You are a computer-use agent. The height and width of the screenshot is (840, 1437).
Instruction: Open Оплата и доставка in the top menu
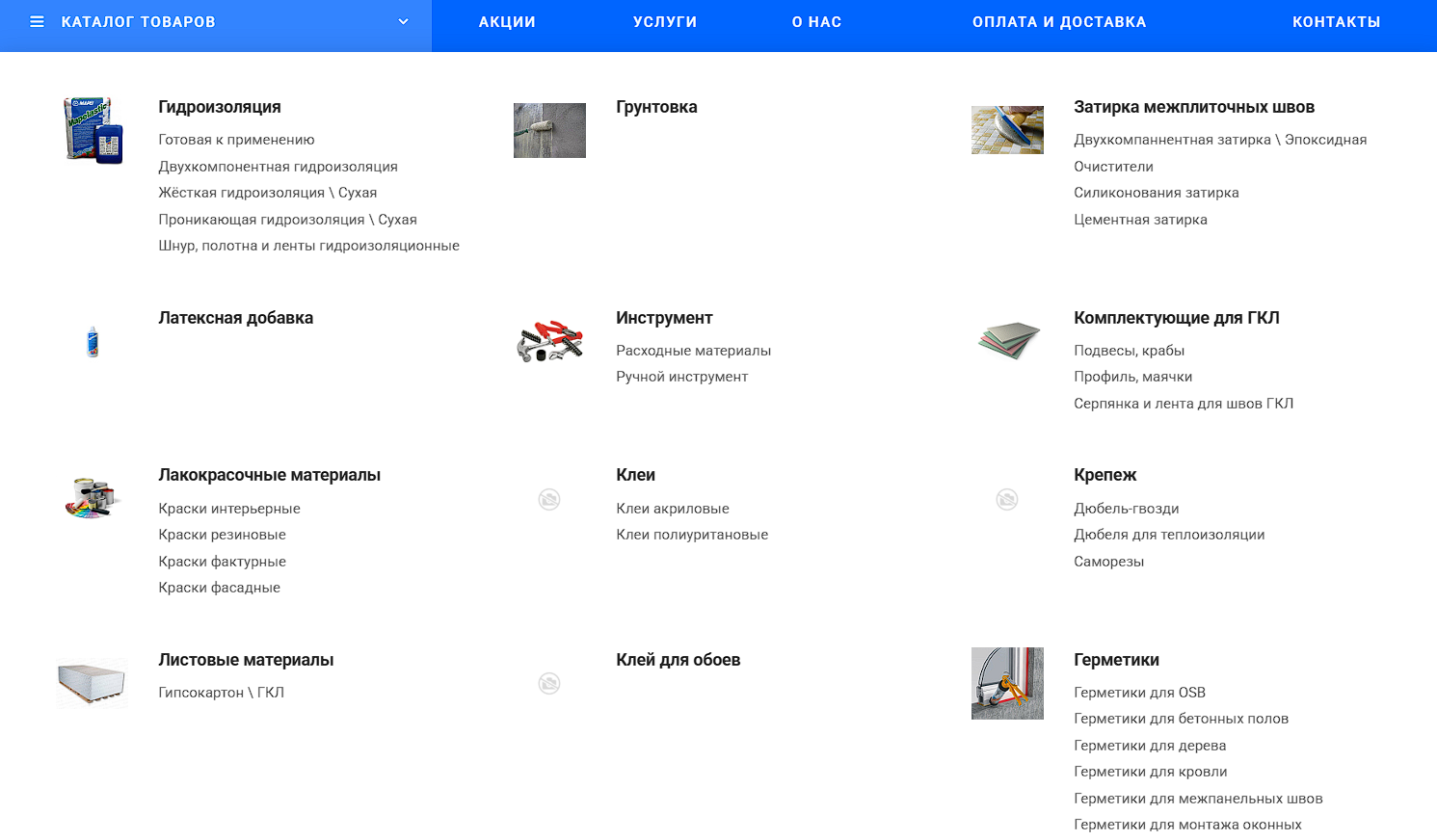[x=1059, y=22]
